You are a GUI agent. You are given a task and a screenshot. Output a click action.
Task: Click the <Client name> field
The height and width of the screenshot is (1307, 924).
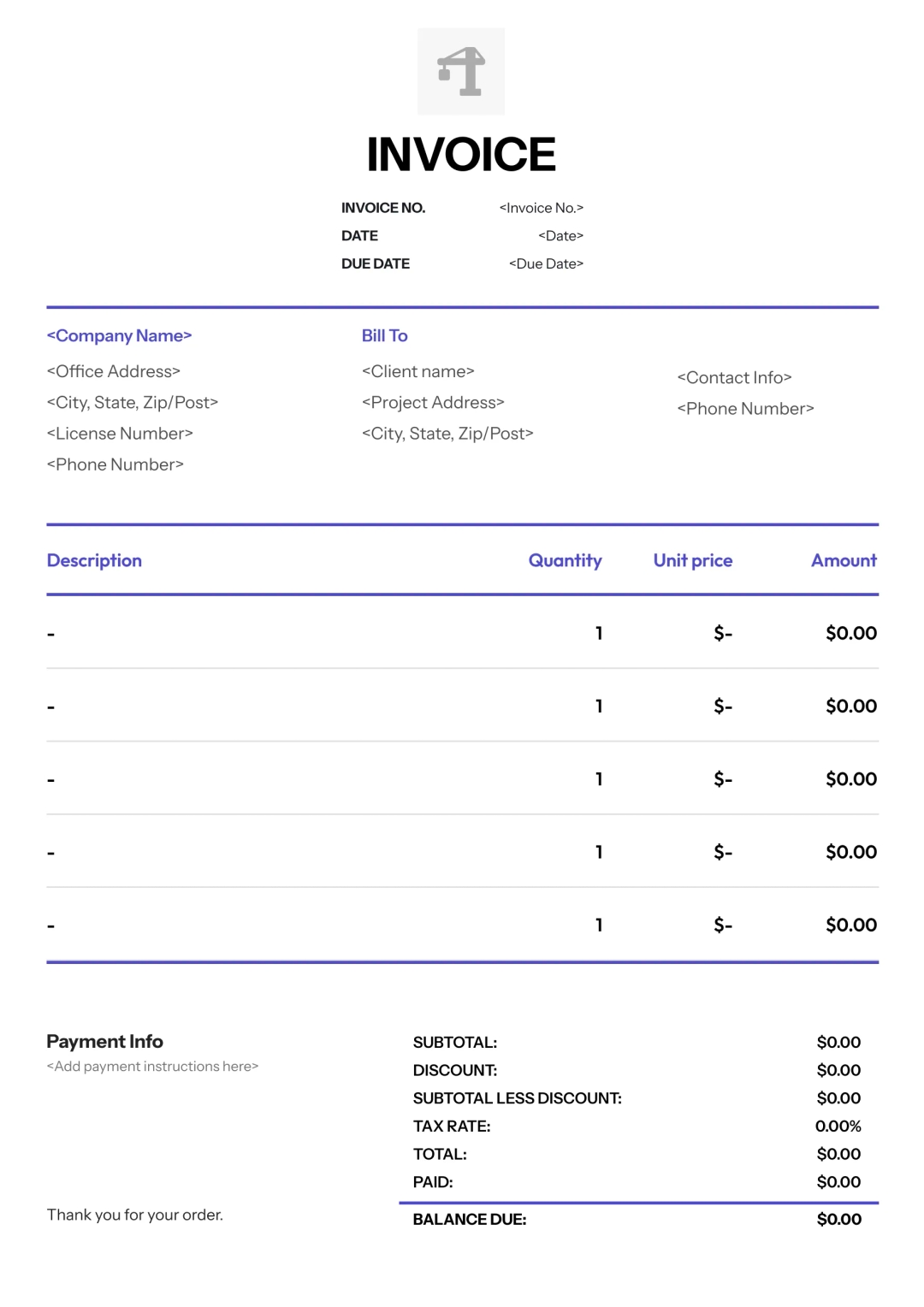click(x=418, y=372)
